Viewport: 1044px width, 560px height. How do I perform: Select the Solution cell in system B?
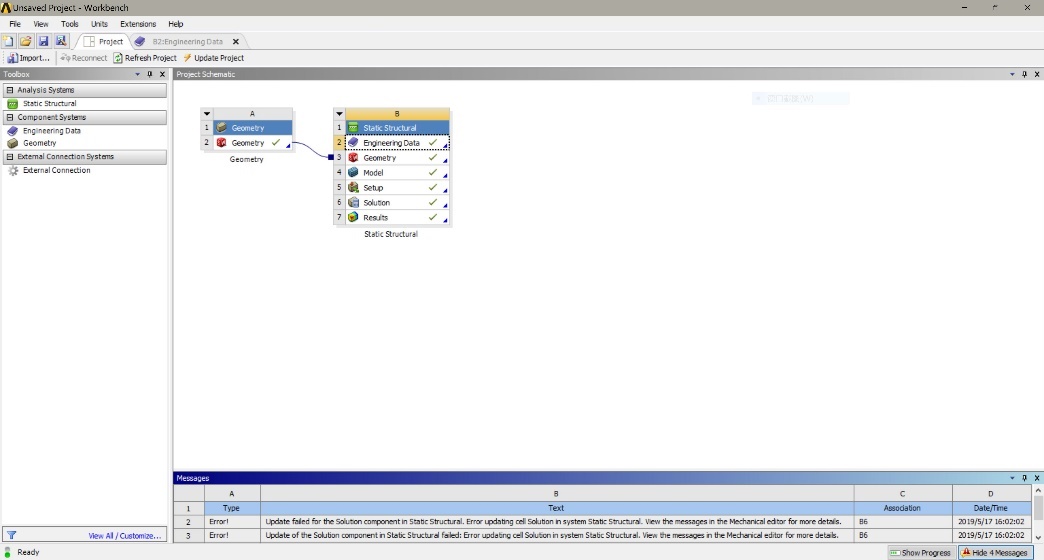(x=376, y=203)
